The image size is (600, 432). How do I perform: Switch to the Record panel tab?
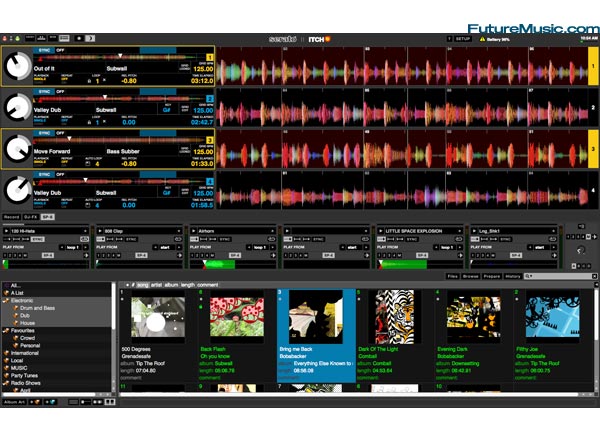[11, 217]
